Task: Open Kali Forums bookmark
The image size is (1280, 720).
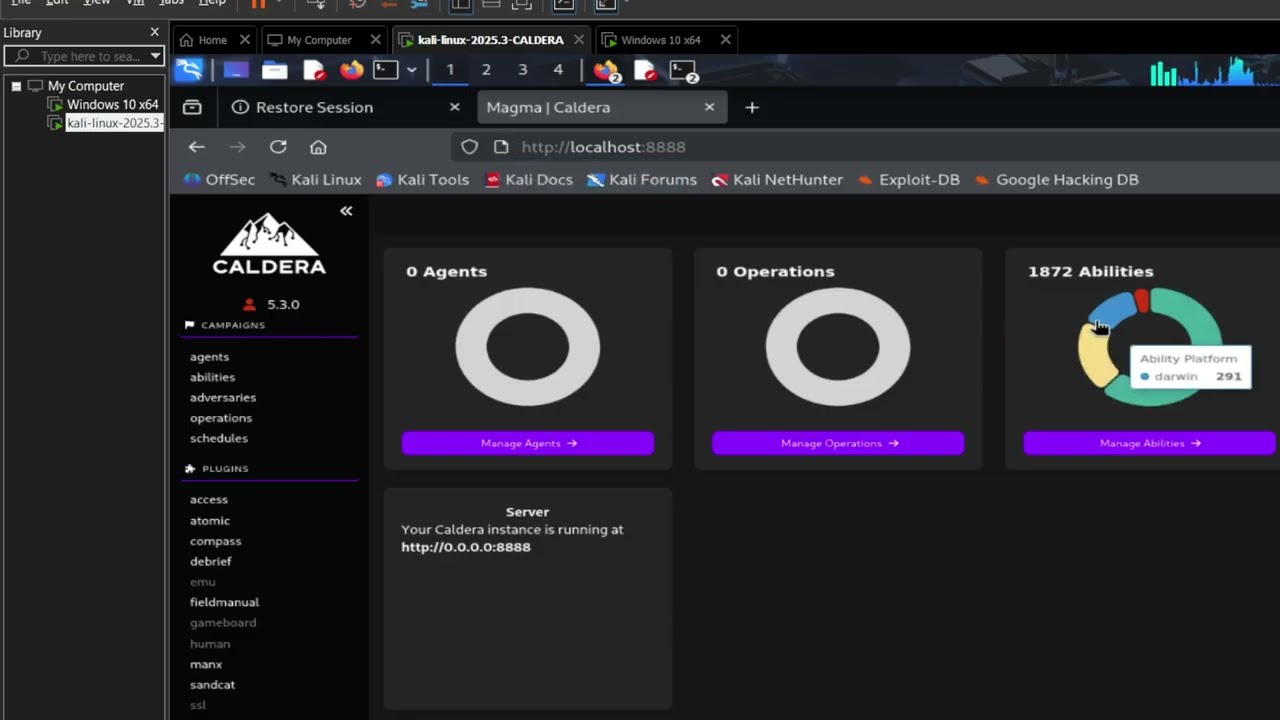Action: [x=641, y=180]
